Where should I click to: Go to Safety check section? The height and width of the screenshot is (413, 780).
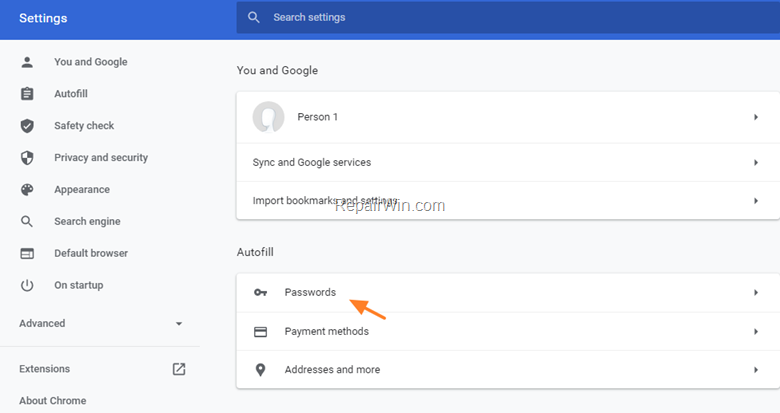tap(84, 126)
